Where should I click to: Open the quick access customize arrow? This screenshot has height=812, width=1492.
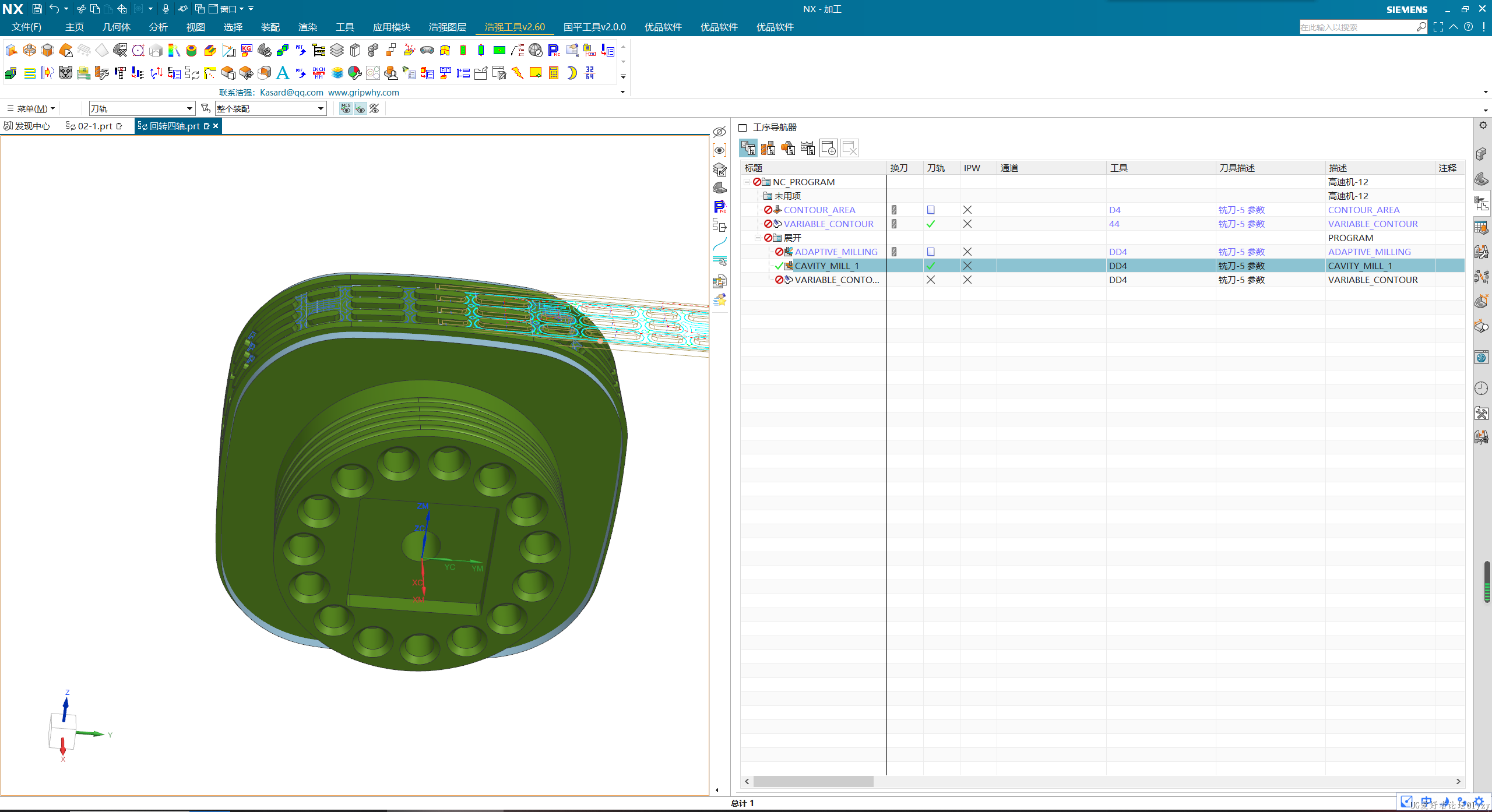click(x=251, y=9)
